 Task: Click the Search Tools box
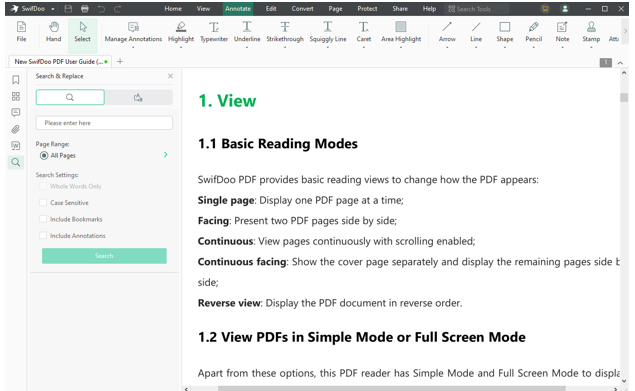pos(476,9)
